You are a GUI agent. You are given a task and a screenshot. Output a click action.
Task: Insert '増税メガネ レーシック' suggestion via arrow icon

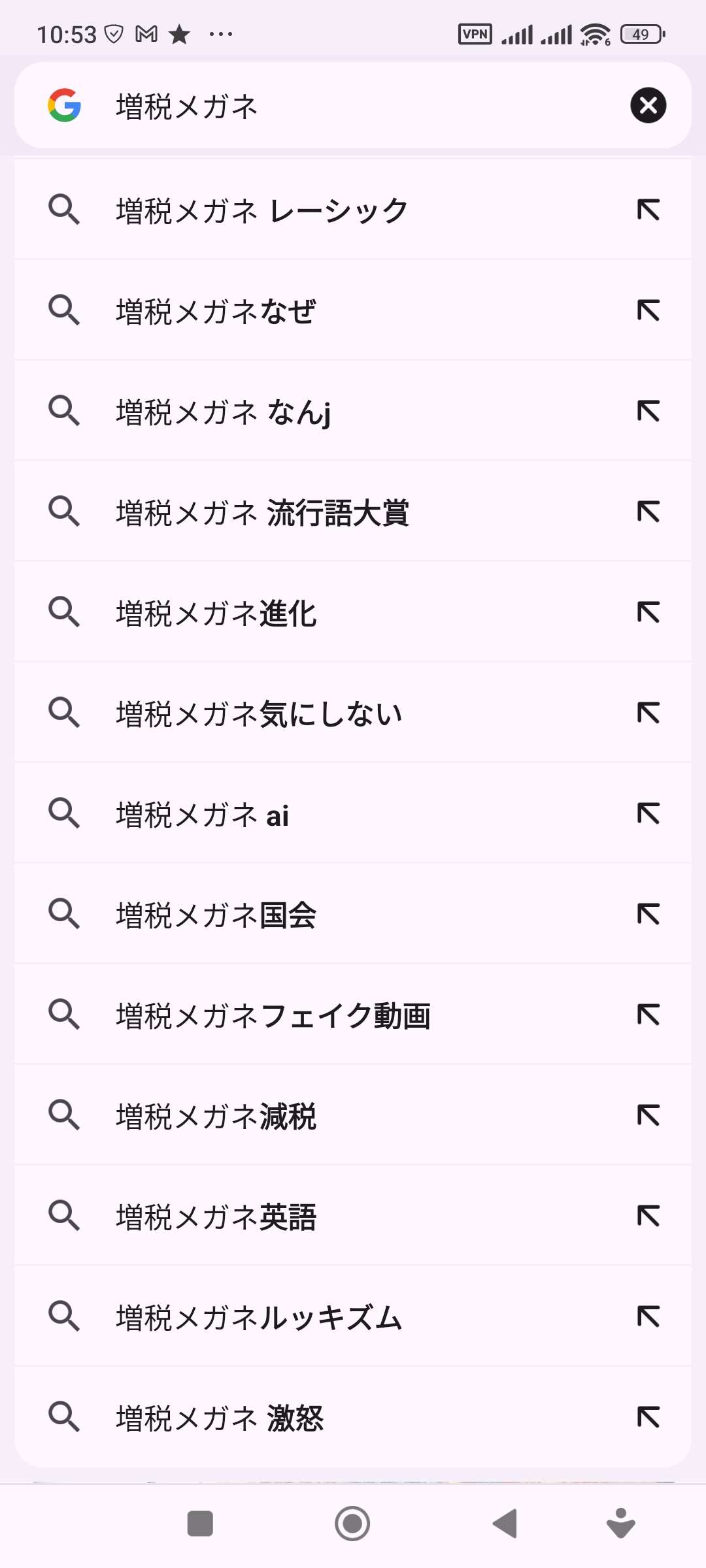(x=648, y=210)
